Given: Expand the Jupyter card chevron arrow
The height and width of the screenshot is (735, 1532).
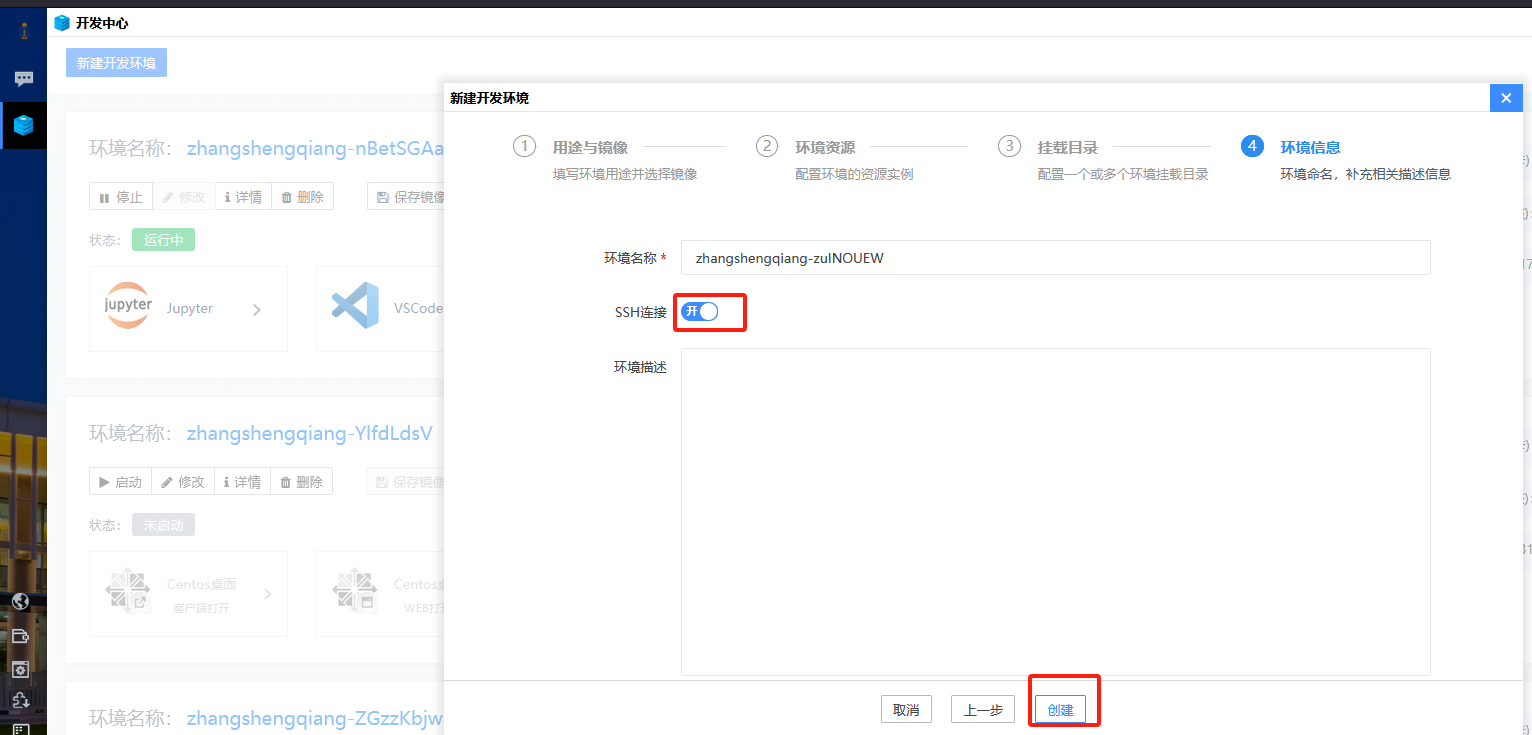Looking at the screenshot, I should (257, 310).
